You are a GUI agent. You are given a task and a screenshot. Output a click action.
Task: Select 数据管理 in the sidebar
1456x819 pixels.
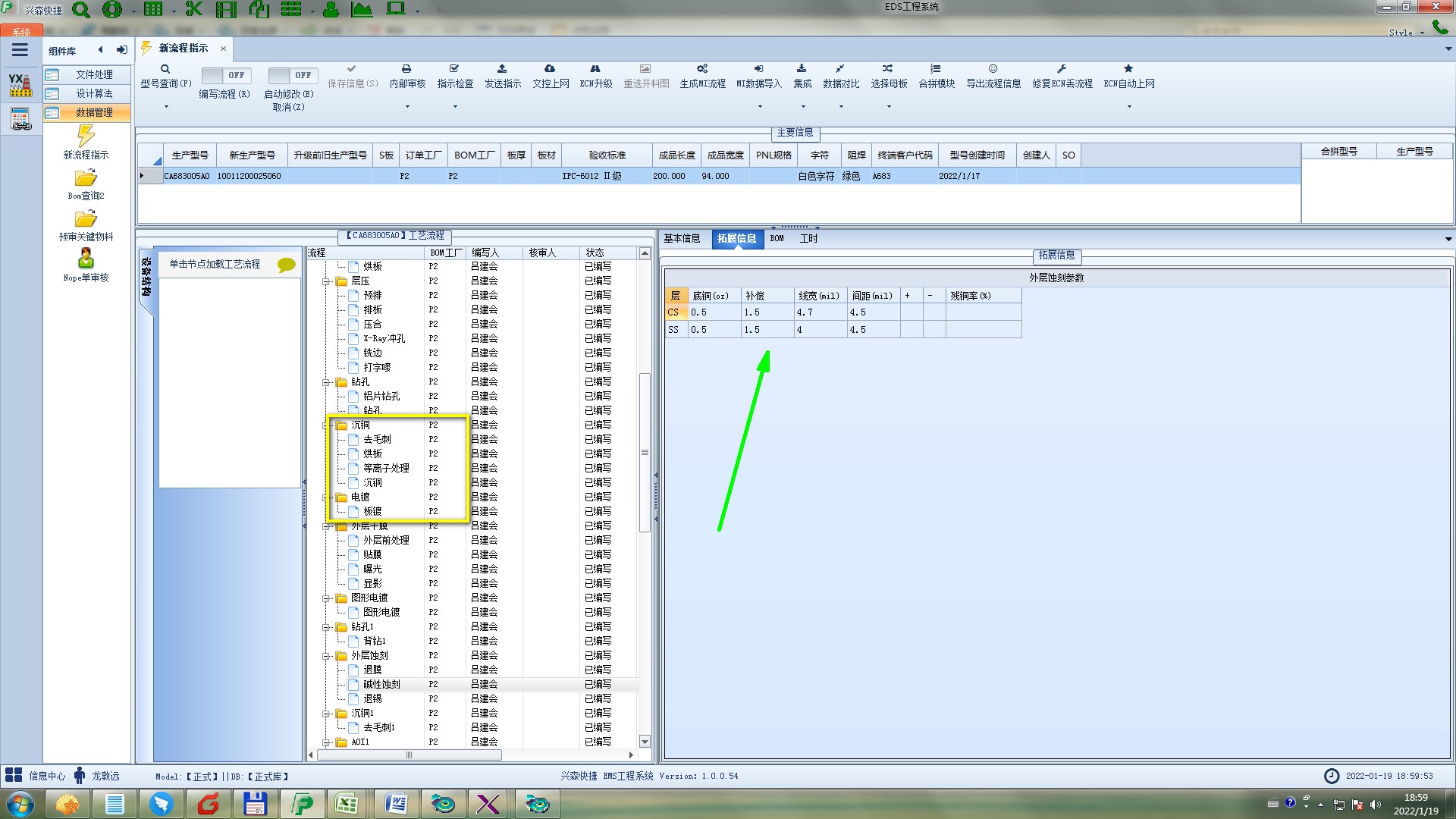[93, 112]
